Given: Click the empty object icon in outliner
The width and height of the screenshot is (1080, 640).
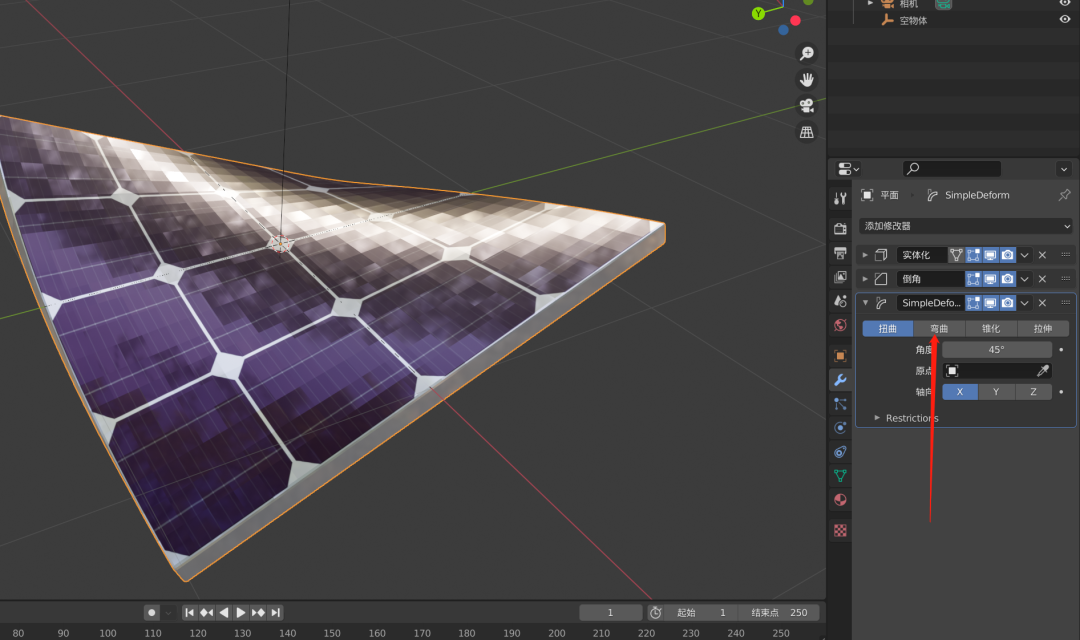Looking at the screenshot, I should pyautogui.click(x=887, y=20).
